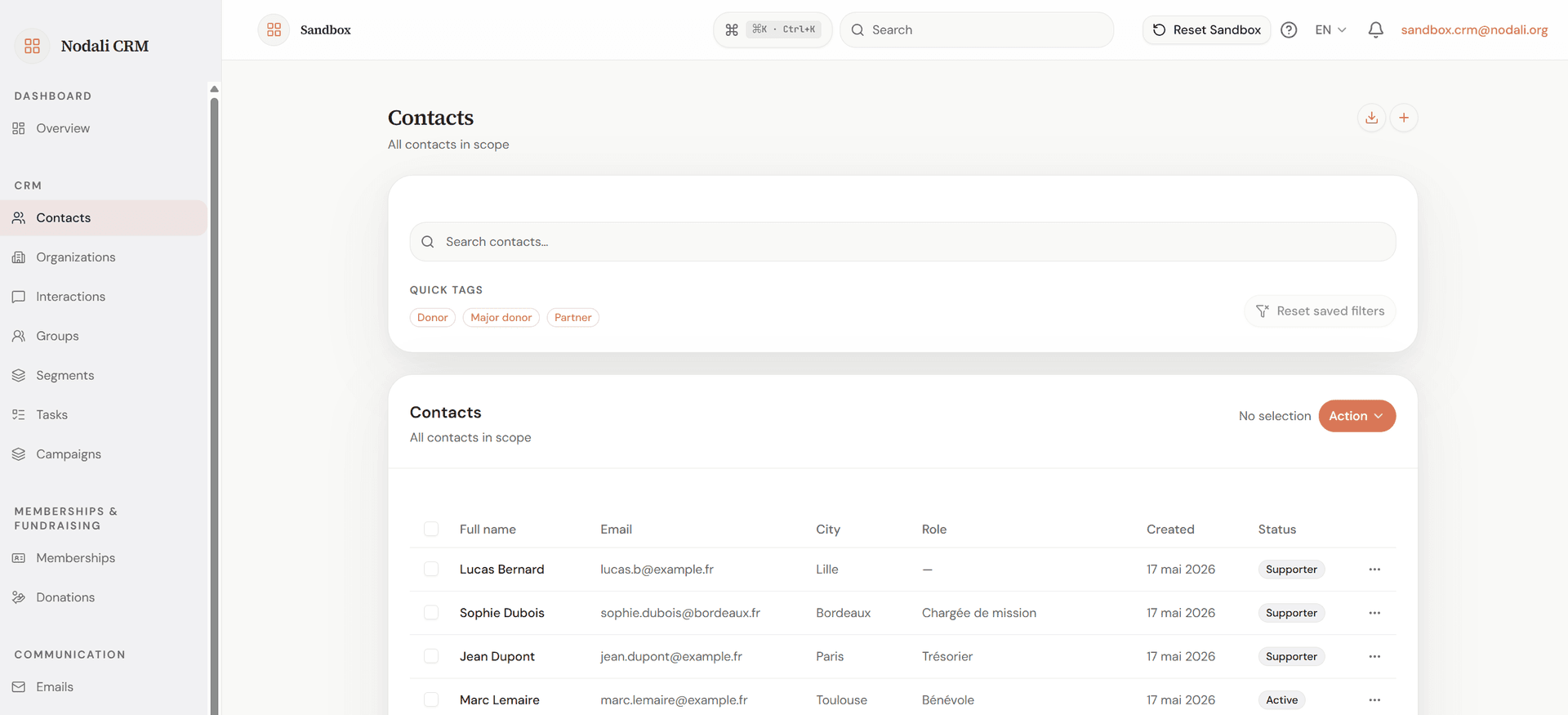Screen dimensions: 1568x715
Task: Add a new contact with plus icon
Action: (1403, 118)
